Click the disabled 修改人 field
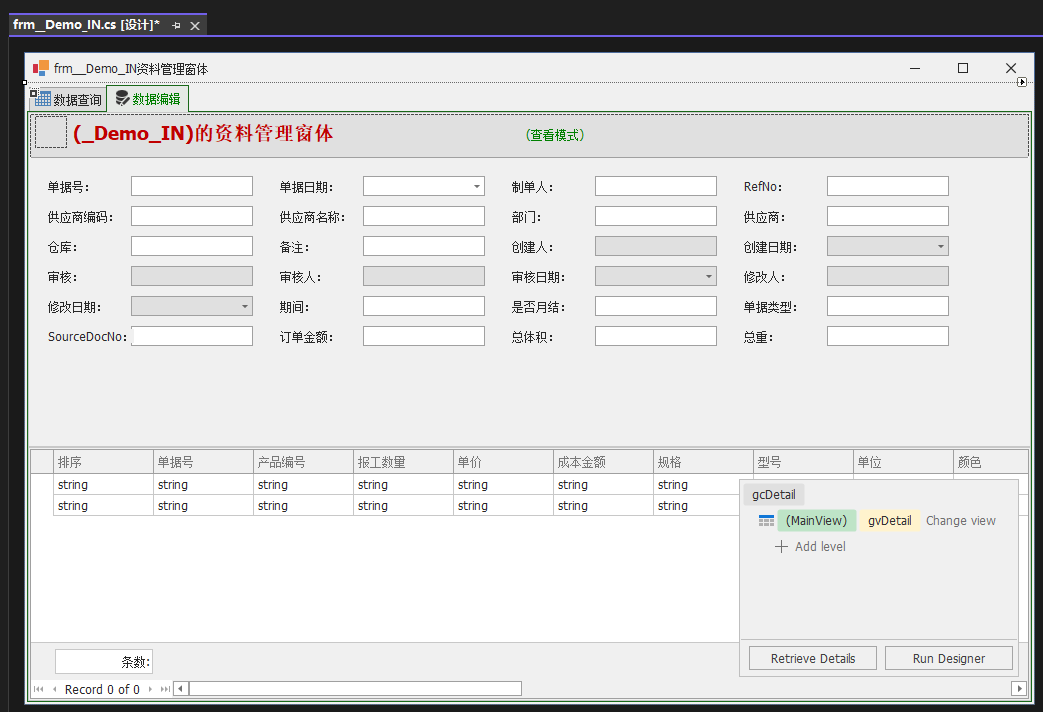Image resolution: width=1043 pixels, height=712 pixels. (x=887, y=276)
